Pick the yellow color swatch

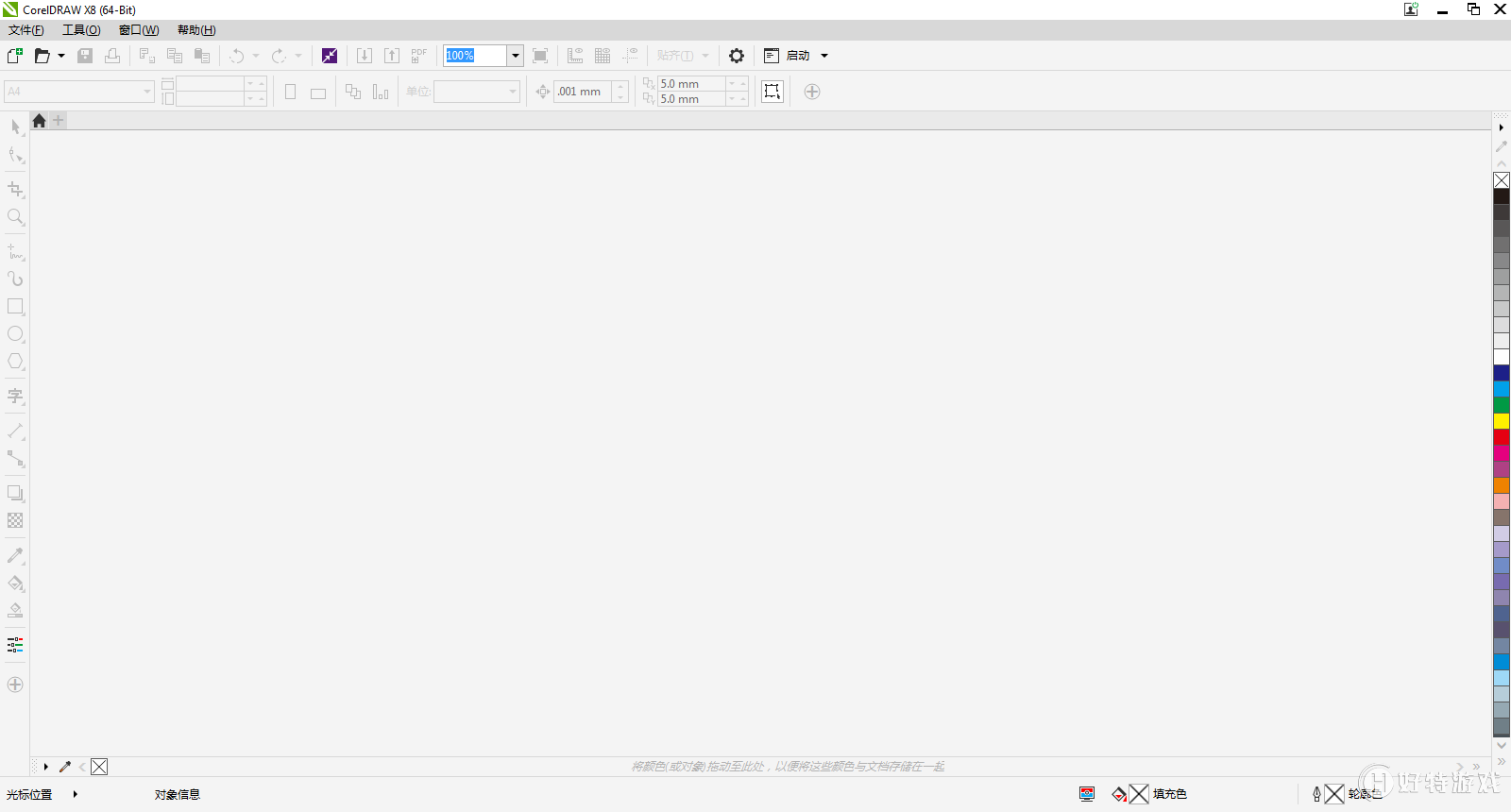click(1502, 421)
